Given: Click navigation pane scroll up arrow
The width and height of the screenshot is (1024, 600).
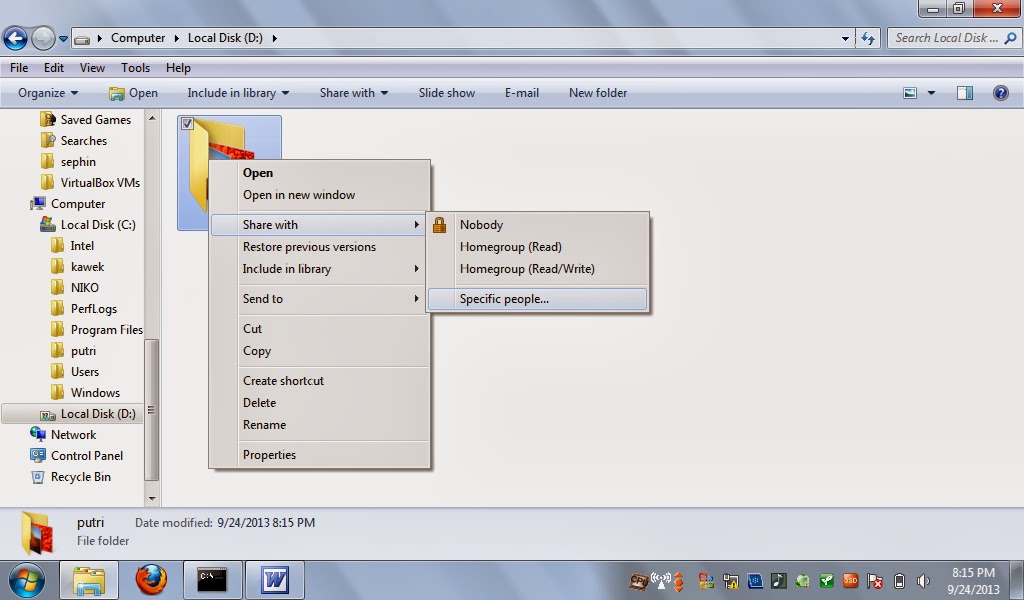Looking at the screenshot, I should (152, 118).
